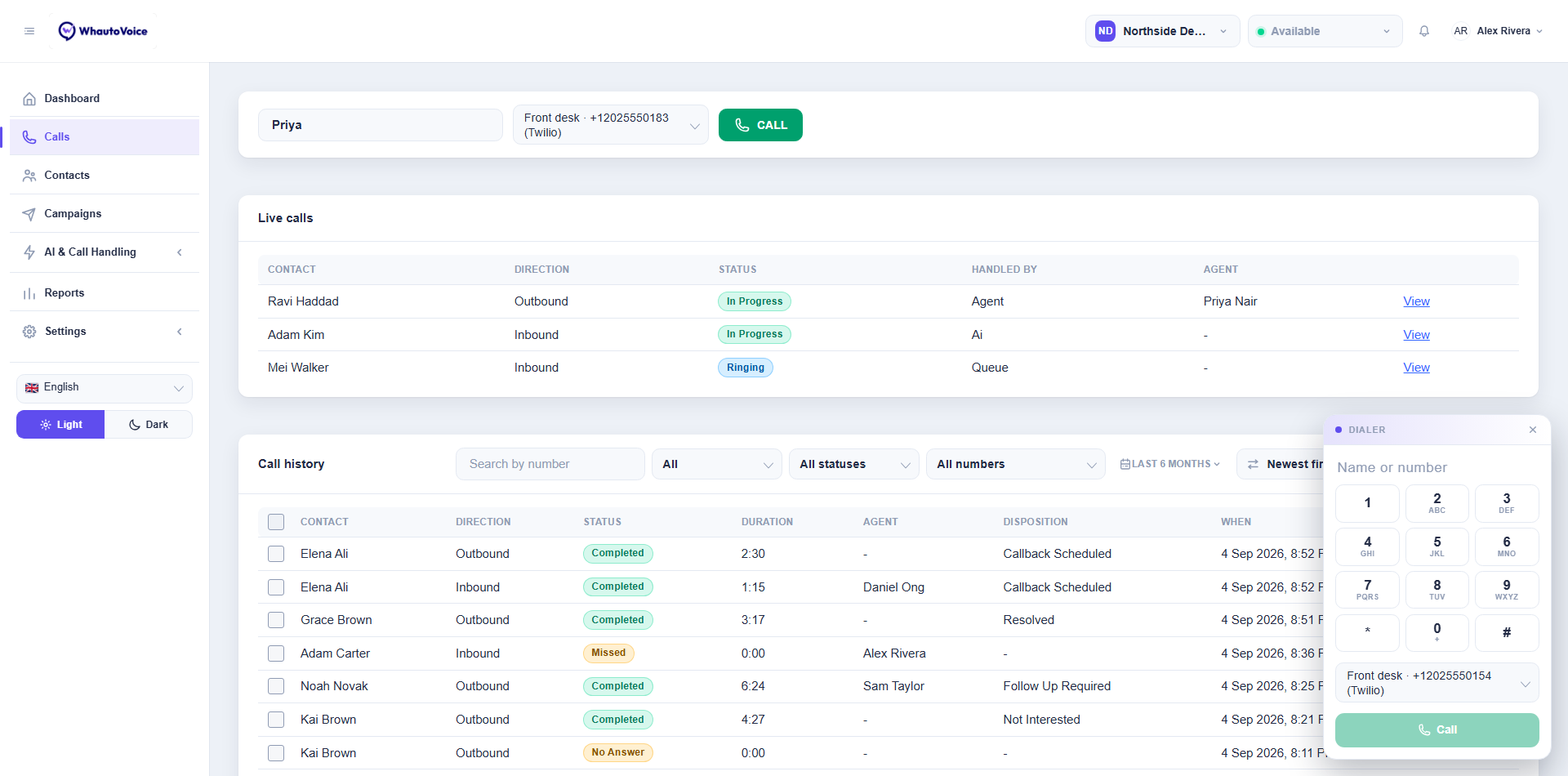Click the Settings gear icon

[x=29, y=332]
